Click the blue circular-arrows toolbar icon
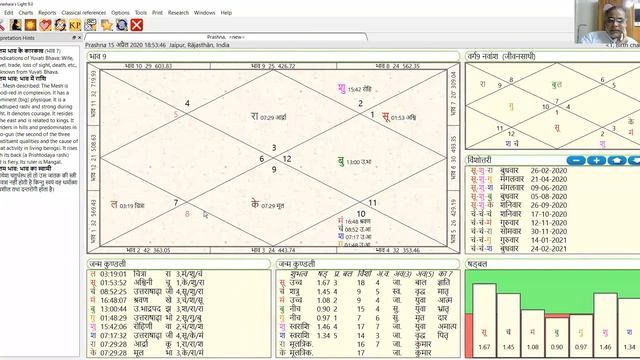The height and width of the screenshot is (360, 640). pyautogui.click(x=122, y=25)
